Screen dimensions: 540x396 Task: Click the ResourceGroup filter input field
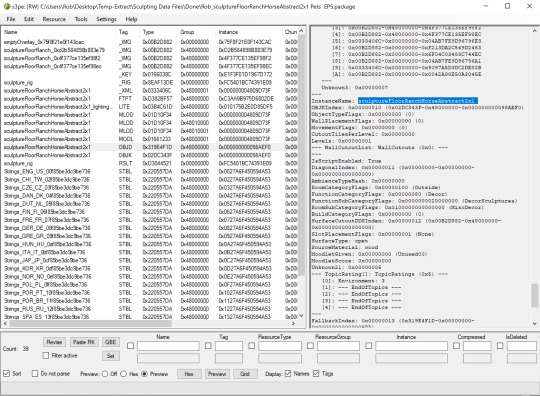(338, 346)
